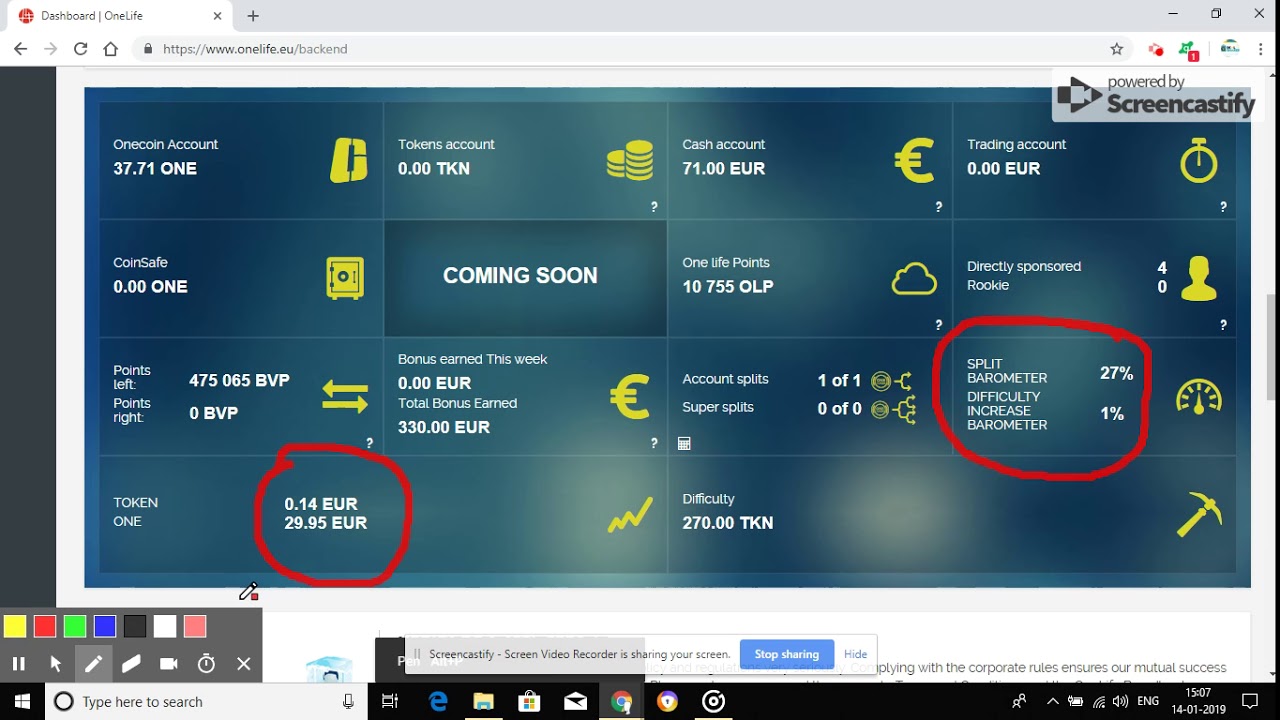Click the Difficulty pickaxe icon

(1199, 514)
